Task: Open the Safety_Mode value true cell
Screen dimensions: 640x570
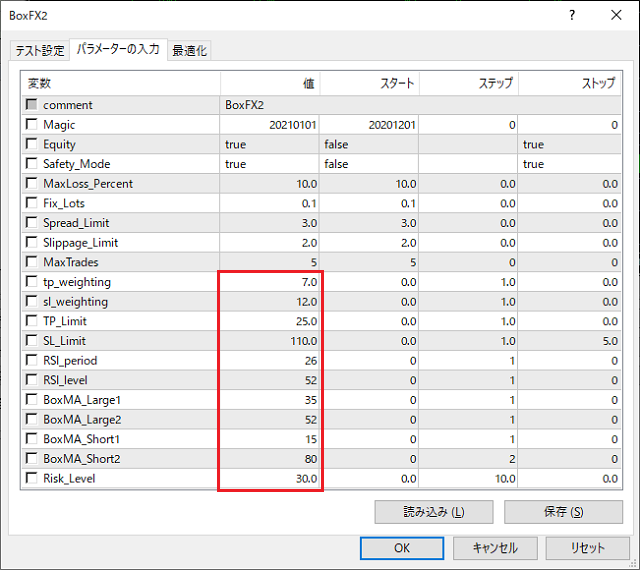Action: click(x=269, y=164)
